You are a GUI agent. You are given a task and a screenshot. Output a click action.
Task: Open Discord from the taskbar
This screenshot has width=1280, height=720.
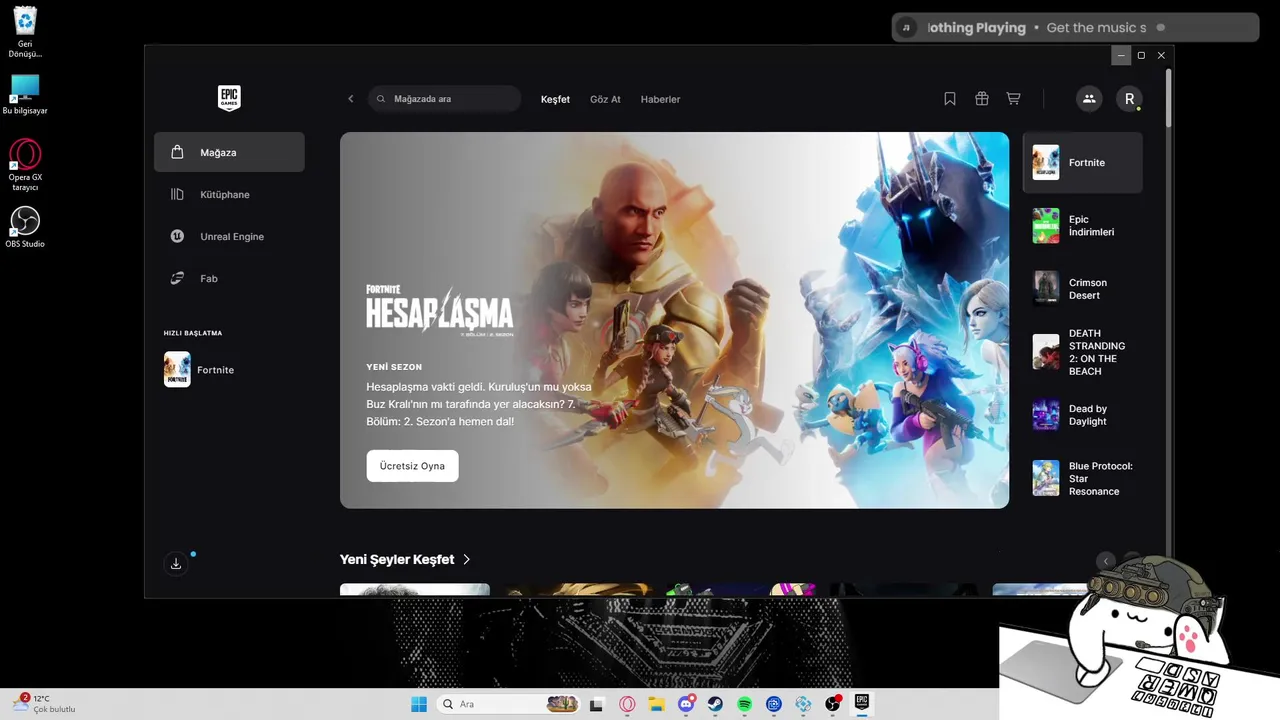pyautogui.click(x=686, y=704)
